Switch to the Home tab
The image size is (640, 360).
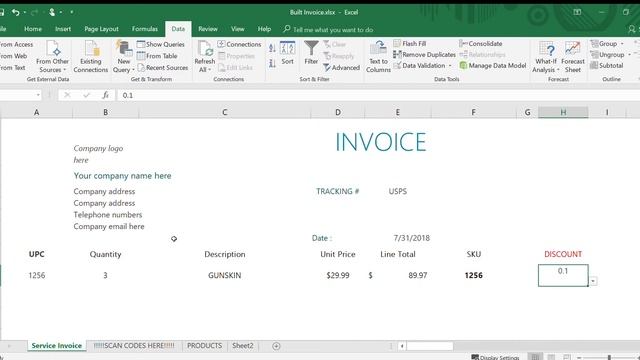pos(33,29)
